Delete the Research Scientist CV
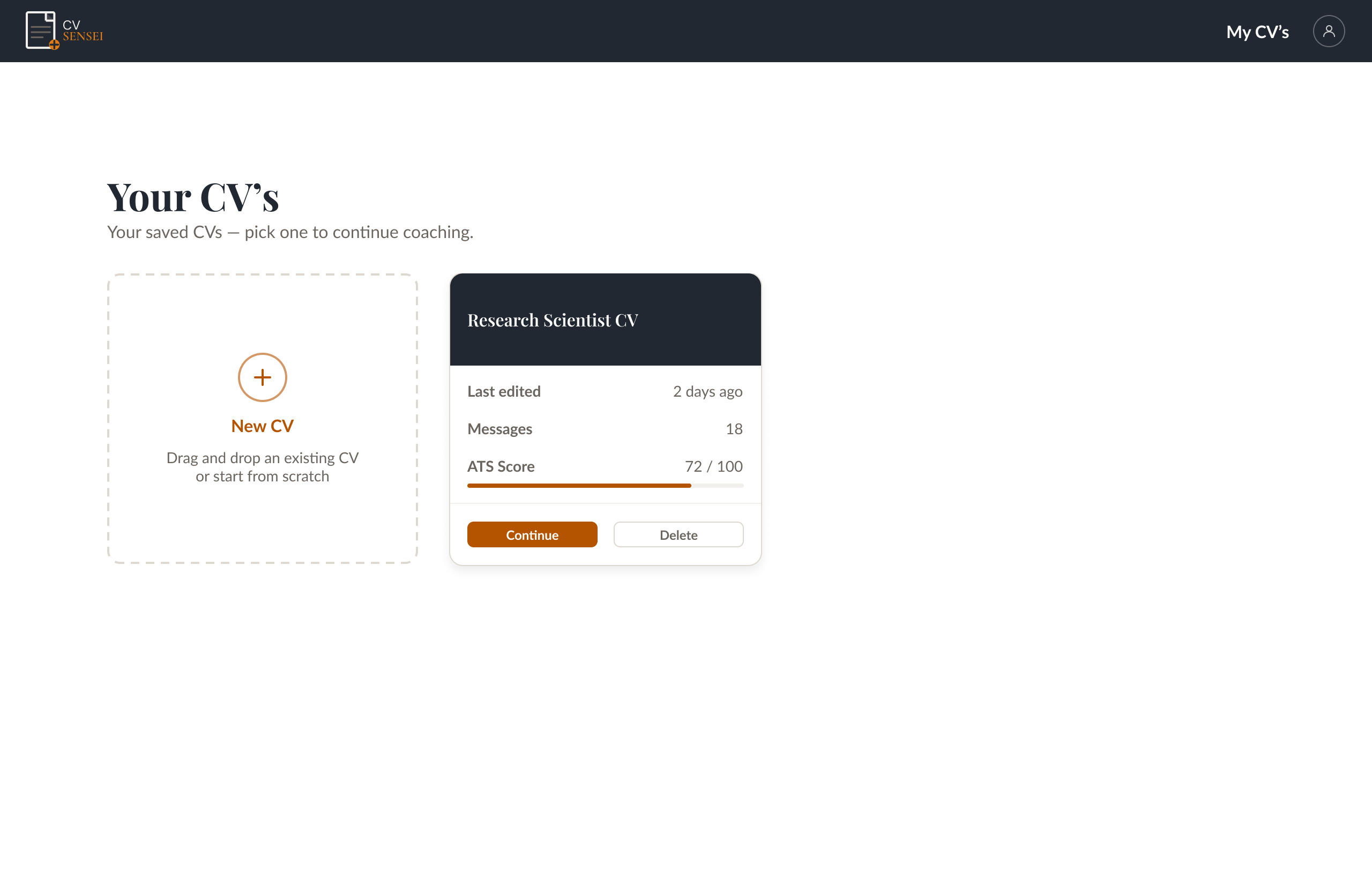 pos(678,534)
